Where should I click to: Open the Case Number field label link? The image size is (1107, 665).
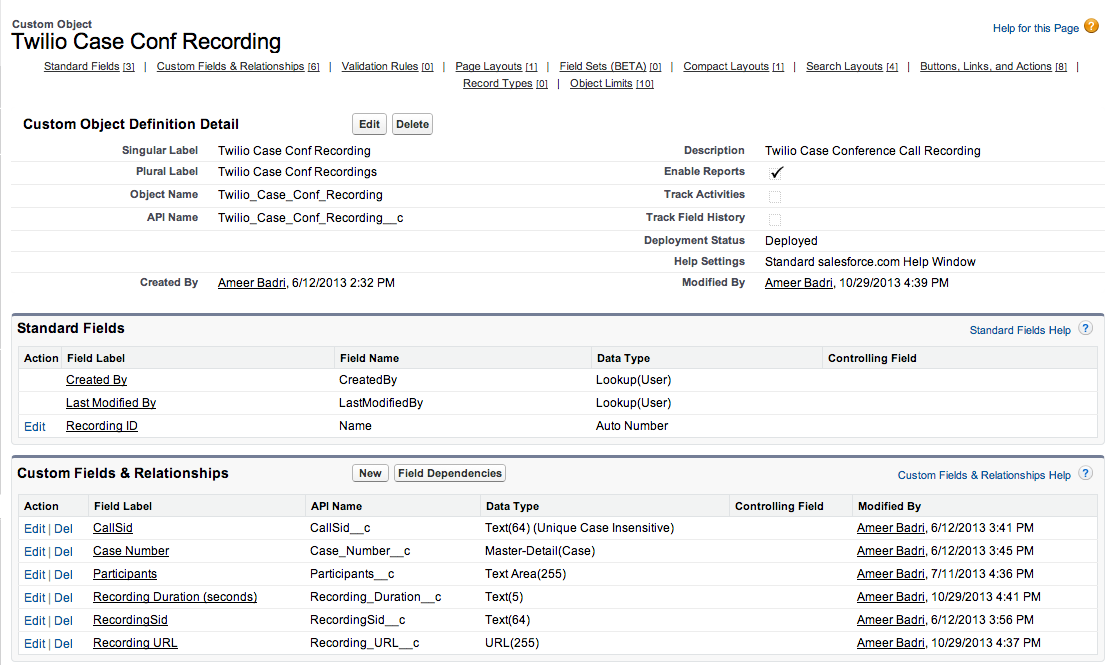[x=131, y=551]
